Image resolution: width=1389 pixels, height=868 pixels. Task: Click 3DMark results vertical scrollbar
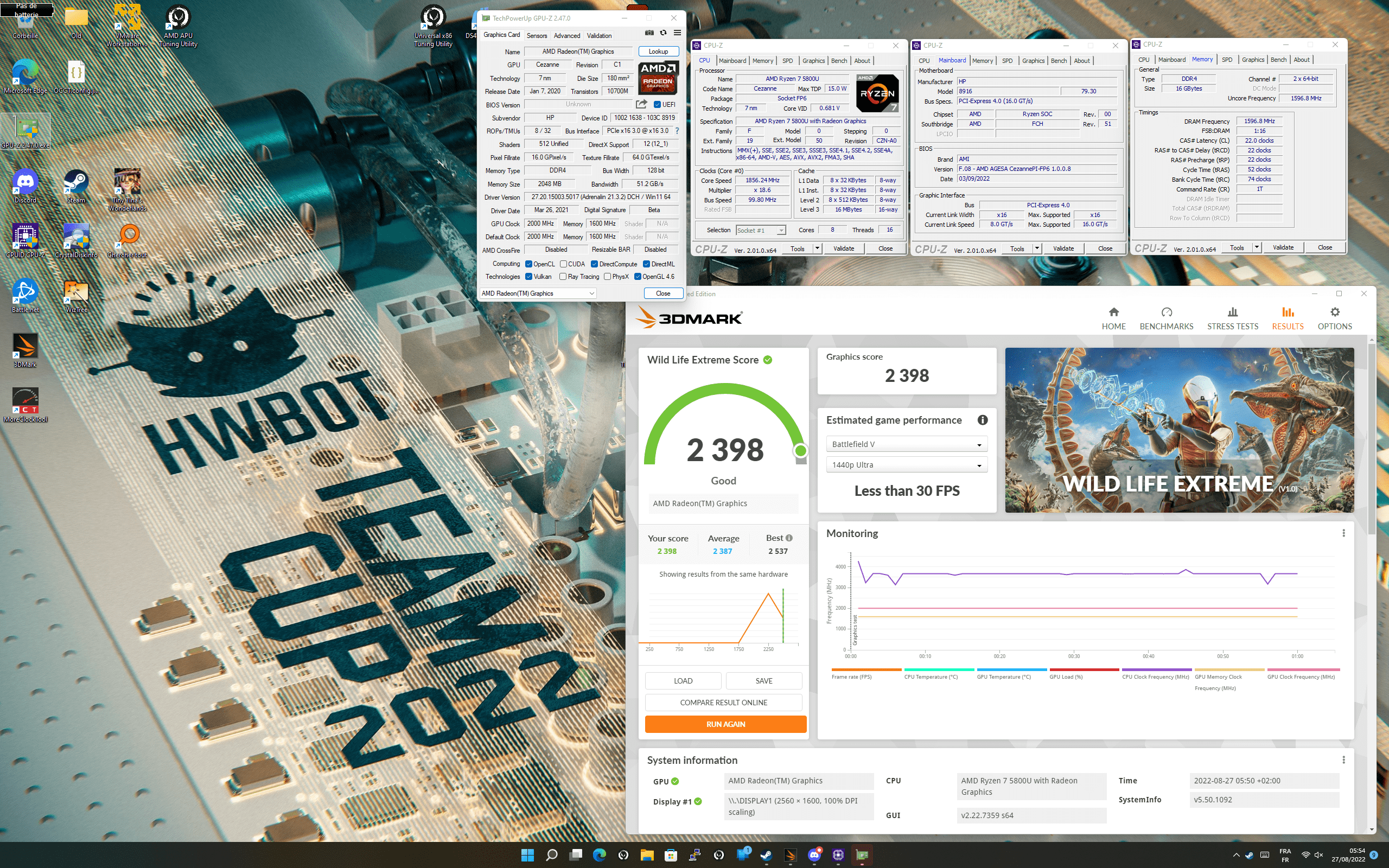pyautogui.click(x=1371, y=439)
